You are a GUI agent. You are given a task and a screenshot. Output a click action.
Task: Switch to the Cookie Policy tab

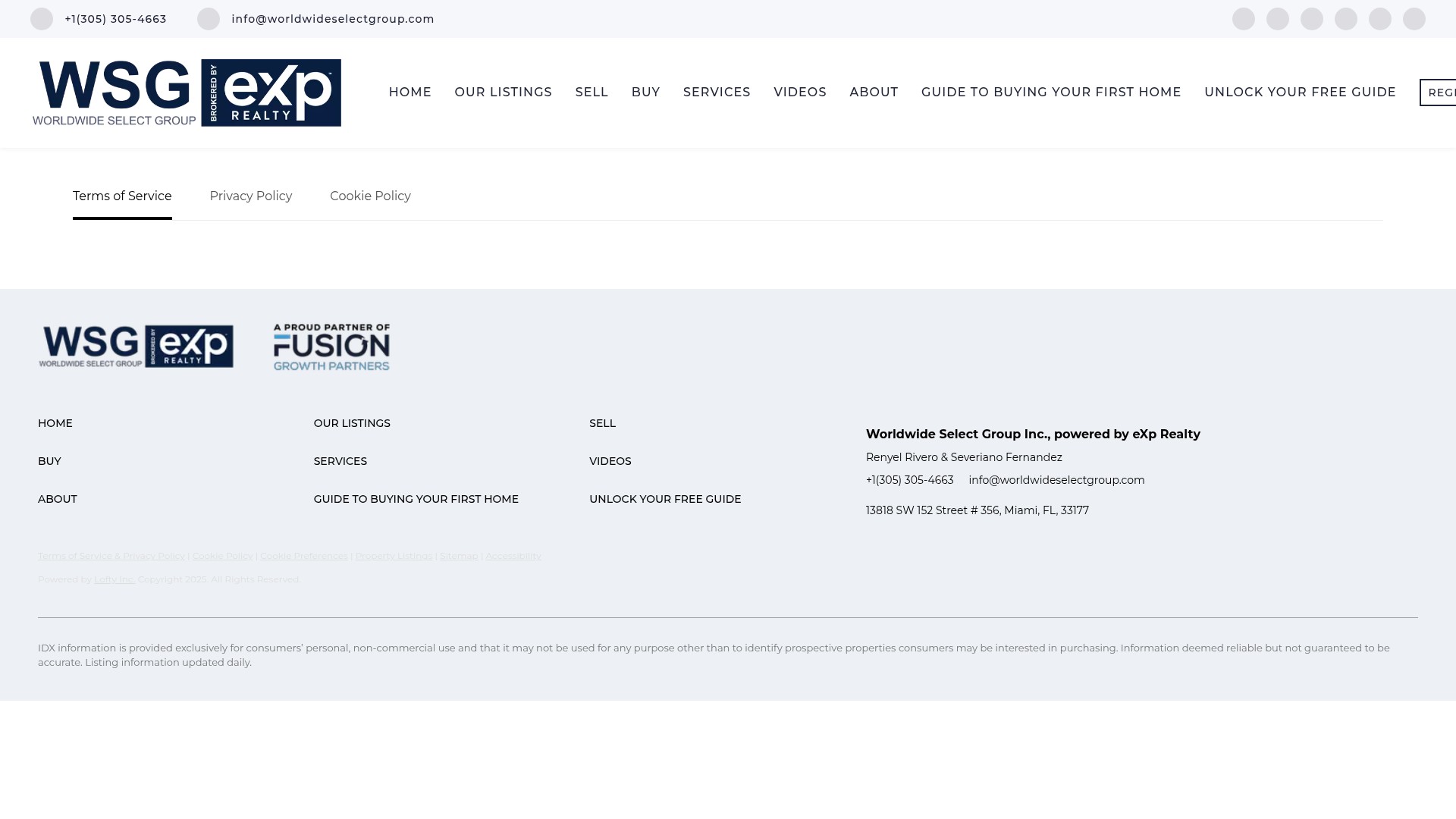click(x=370, y=196)
